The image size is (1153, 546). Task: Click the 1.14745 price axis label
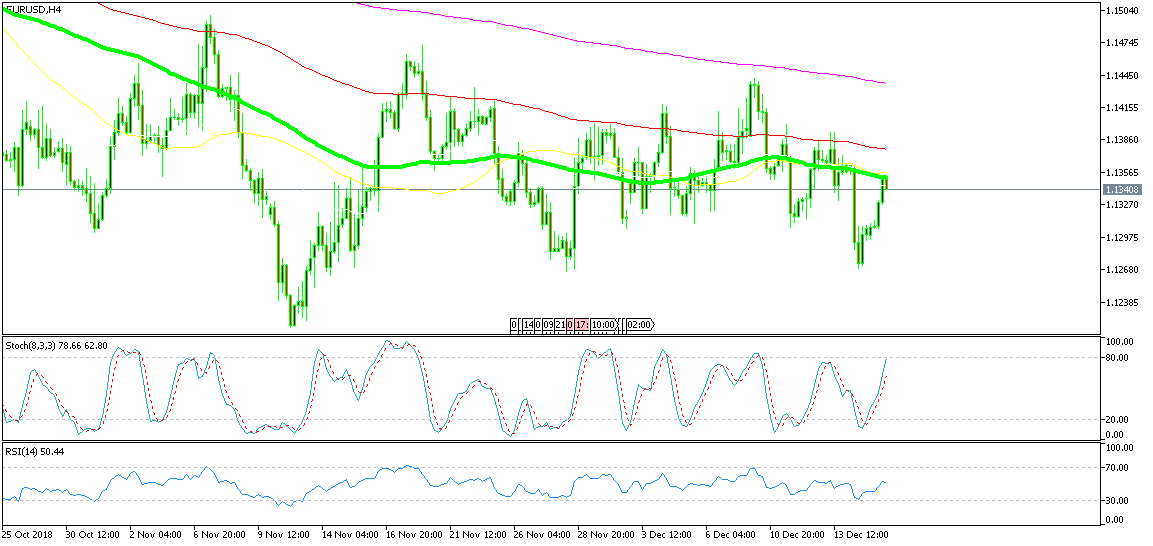pyautogui.click(x=1121, y=43)
